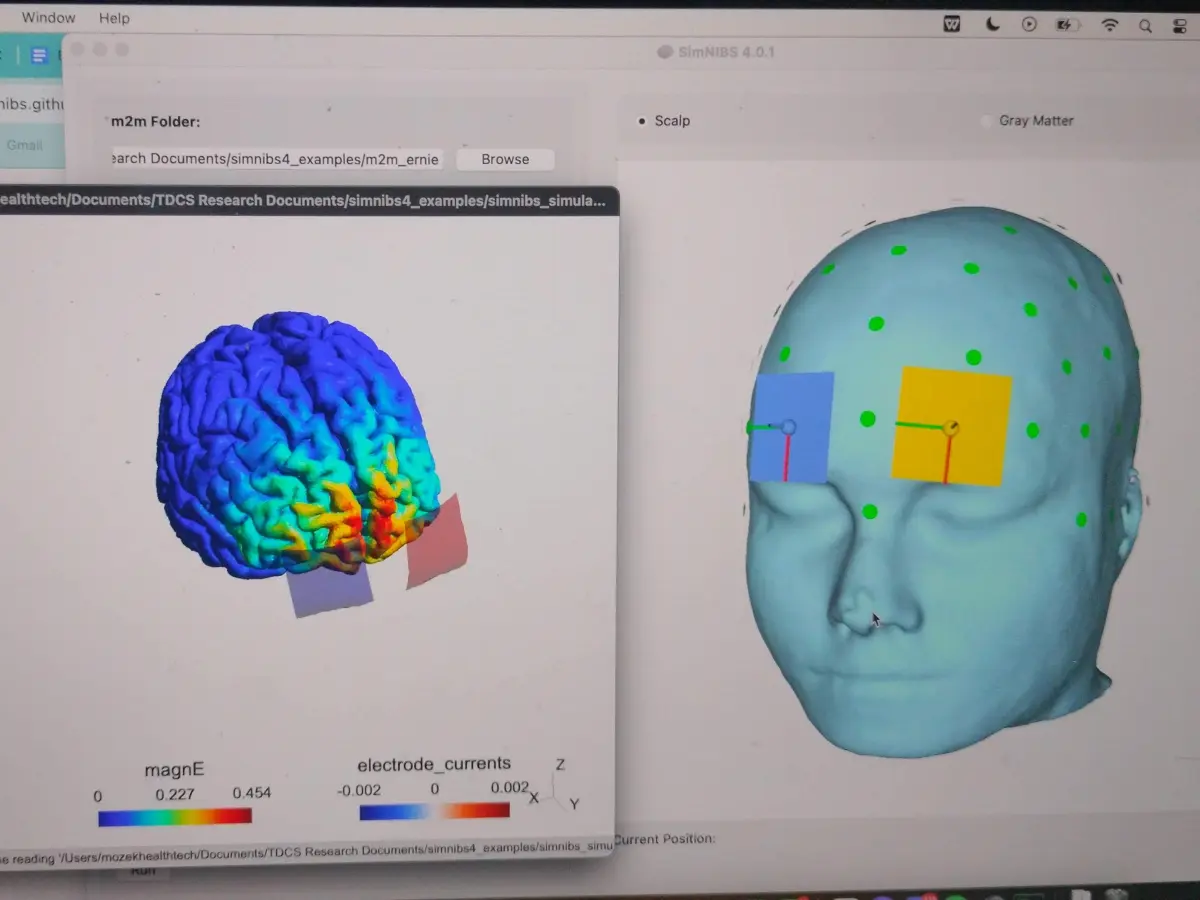Click the blue document icon in browser toolbar
This screenshot has width=1200, height=900.
tap(39, 56)
